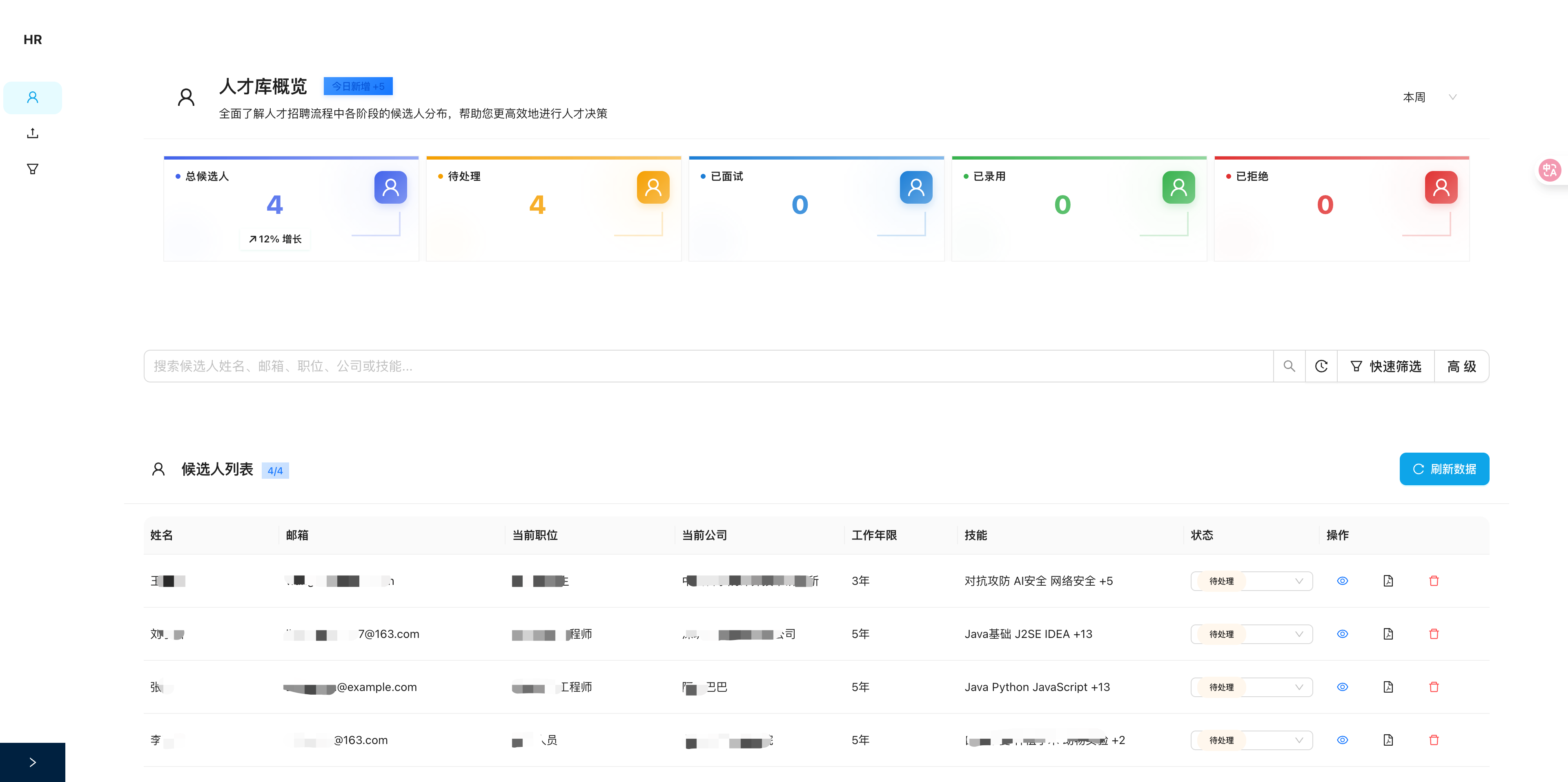Click the 状态 column header

[x=1202, y=535]
